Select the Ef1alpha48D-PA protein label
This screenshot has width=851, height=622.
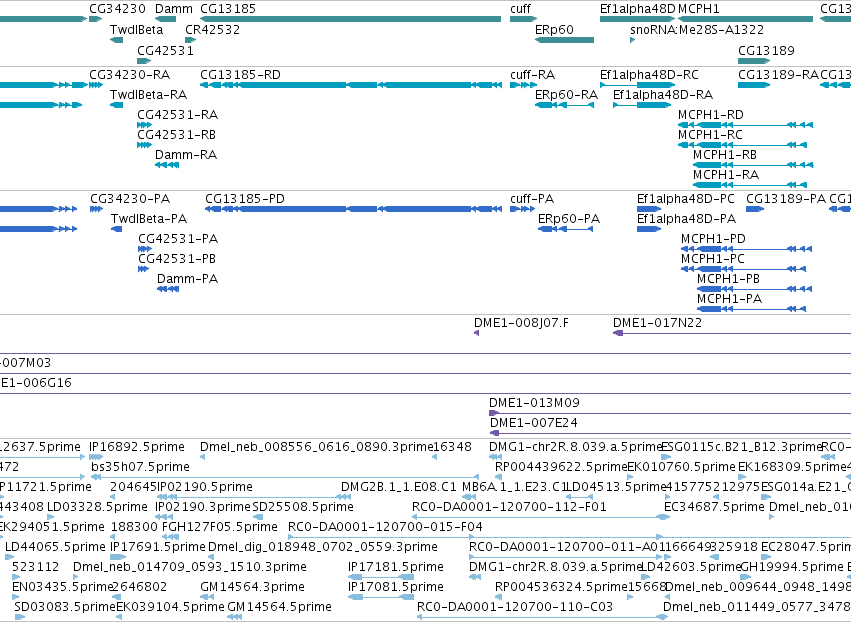click(x=687, y=219)
